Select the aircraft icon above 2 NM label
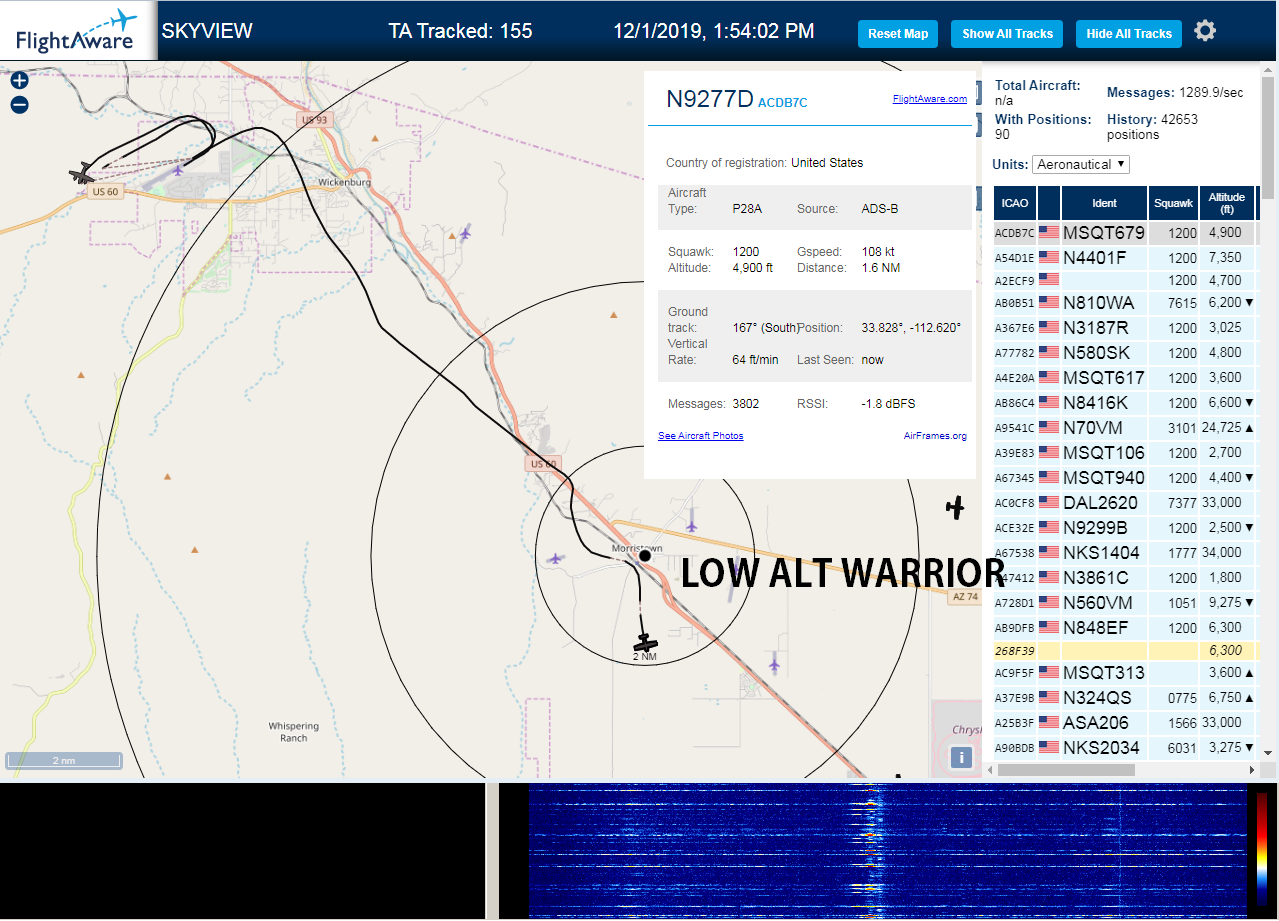 [x=646, y=642]
